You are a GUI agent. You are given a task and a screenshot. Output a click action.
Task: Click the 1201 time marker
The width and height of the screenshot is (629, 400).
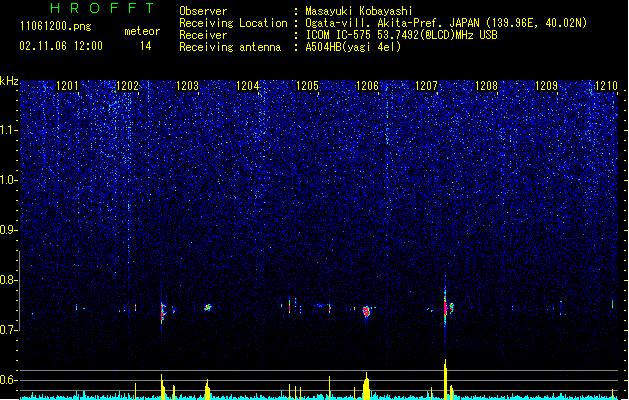coord(67,86)
